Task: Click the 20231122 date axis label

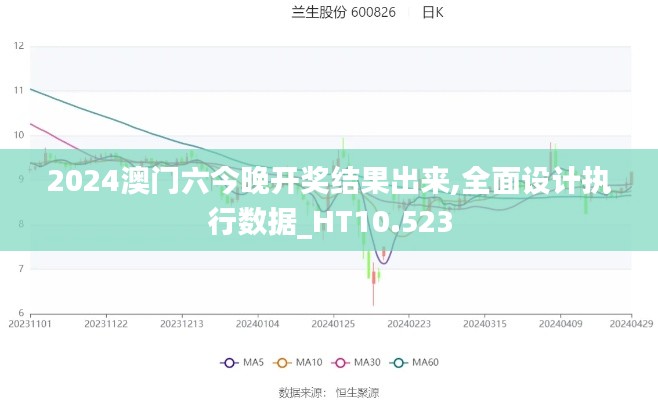Action: click(106, 324)
